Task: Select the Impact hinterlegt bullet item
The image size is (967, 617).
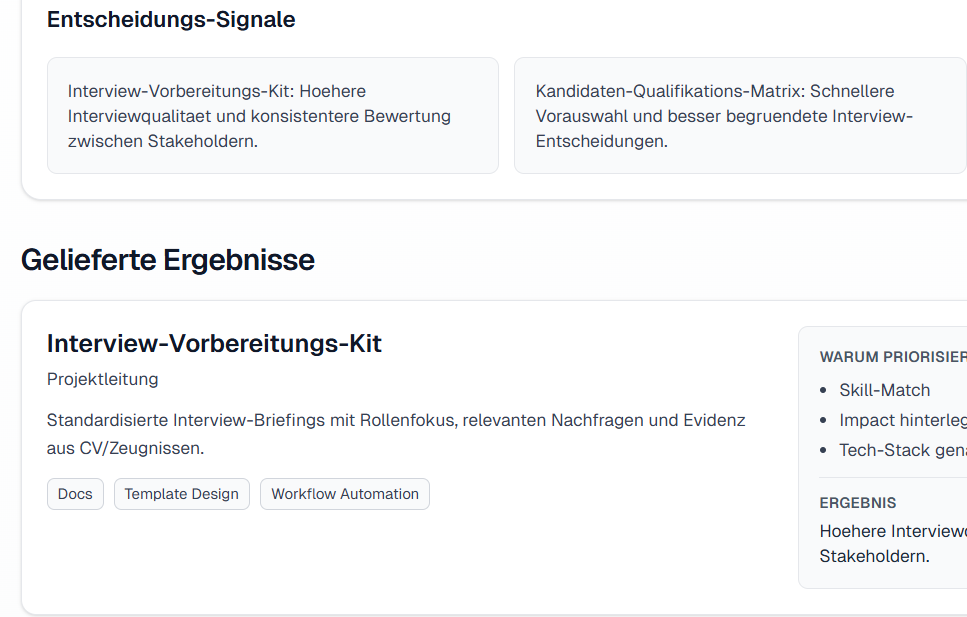Action: tap(902, 420)
